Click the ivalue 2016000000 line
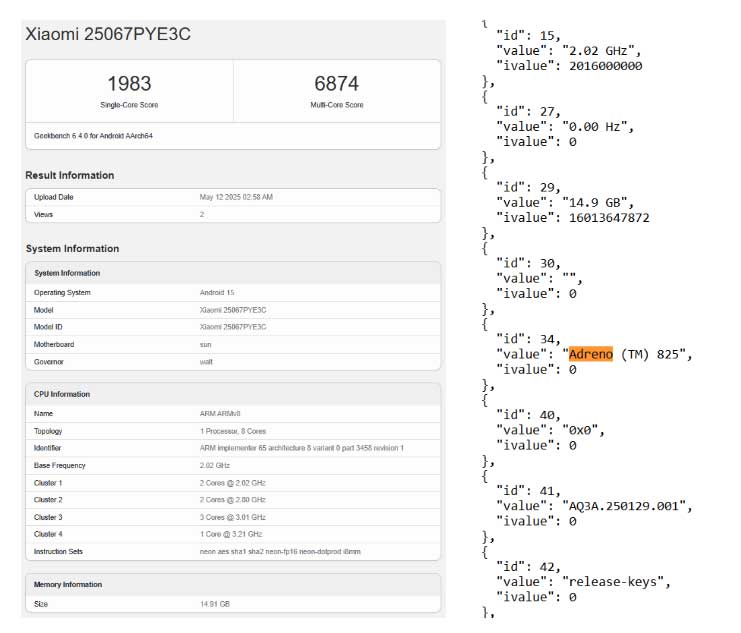Viewport: 741px width, 633px height. (x=569, y=66)
